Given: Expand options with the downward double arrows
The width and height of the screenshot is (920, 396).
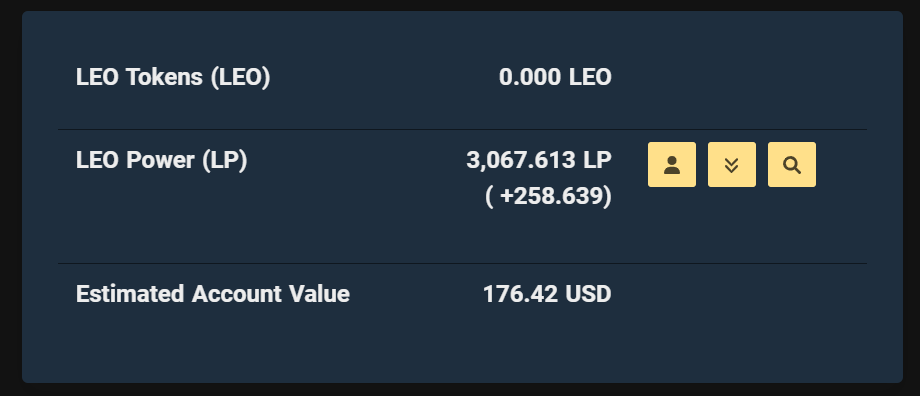Looking at the screenshot, I should click(732, 165).
